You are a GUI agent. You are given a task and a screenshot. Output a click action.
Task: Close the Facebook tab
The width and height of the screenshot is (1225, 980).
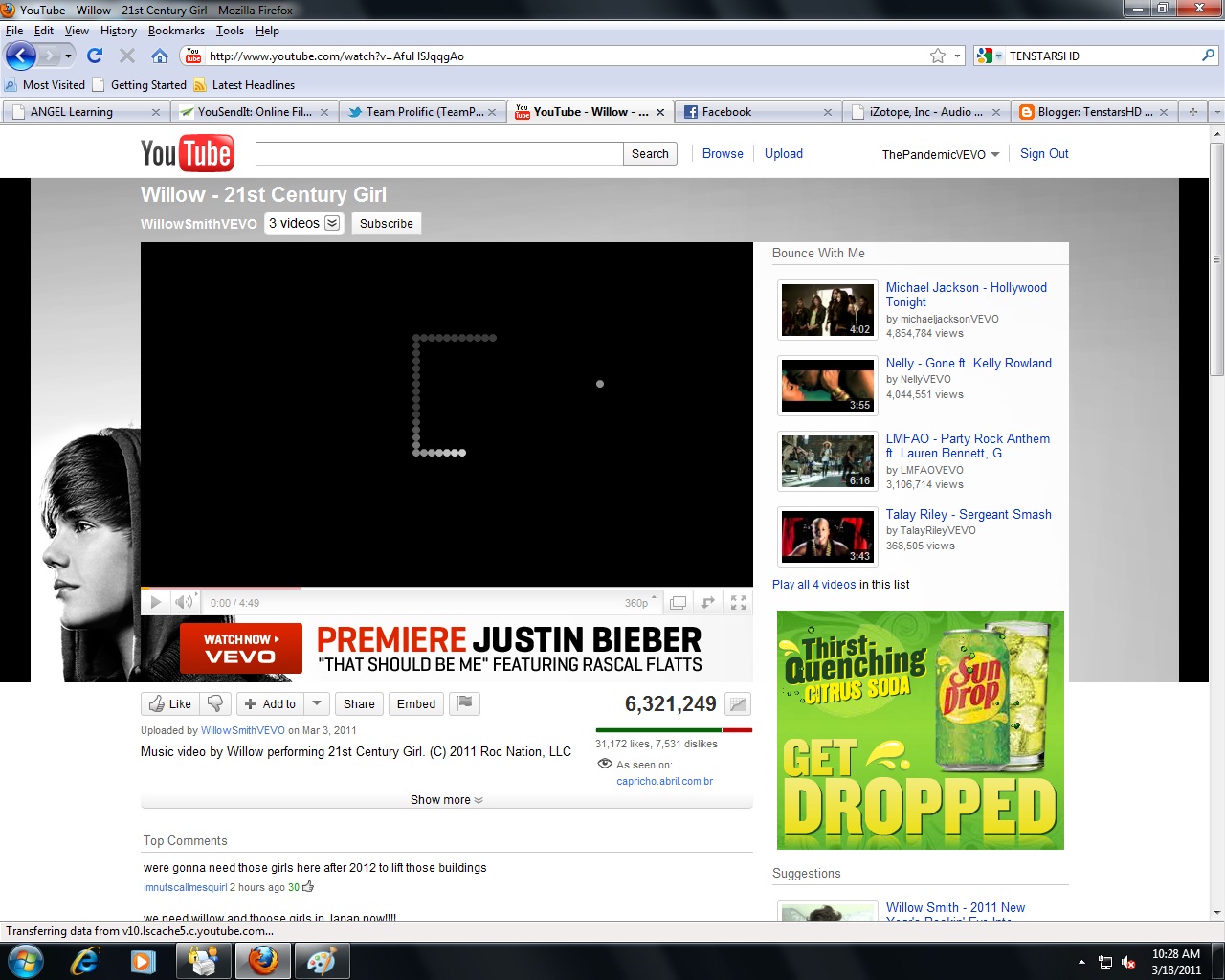point(828,112)
